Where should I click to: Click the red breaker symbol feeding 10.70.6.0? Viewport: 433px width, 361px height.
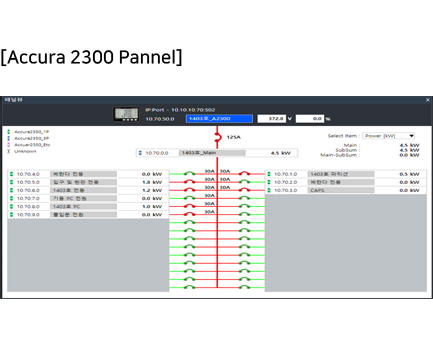(x=190, y=189)
